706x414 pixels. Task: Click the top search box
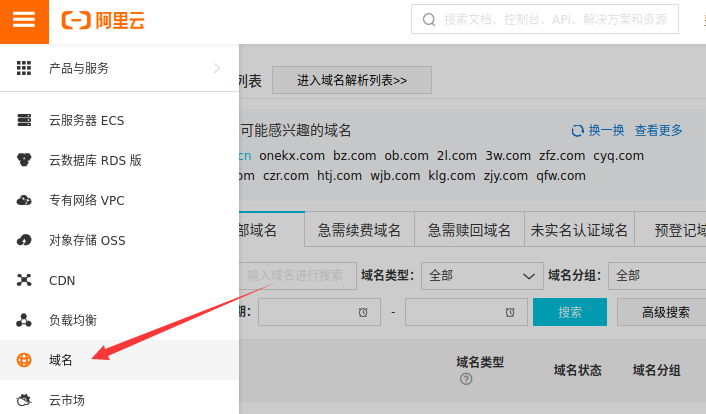click(545, 19)
